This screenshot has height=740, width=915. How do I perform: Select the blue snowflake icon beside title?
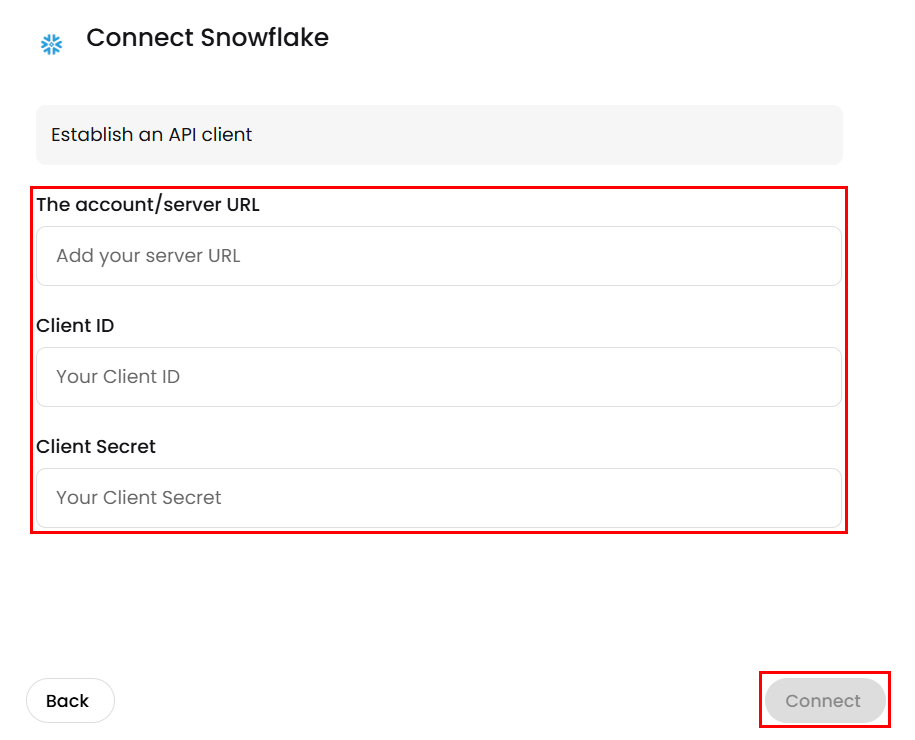[51, 44]
